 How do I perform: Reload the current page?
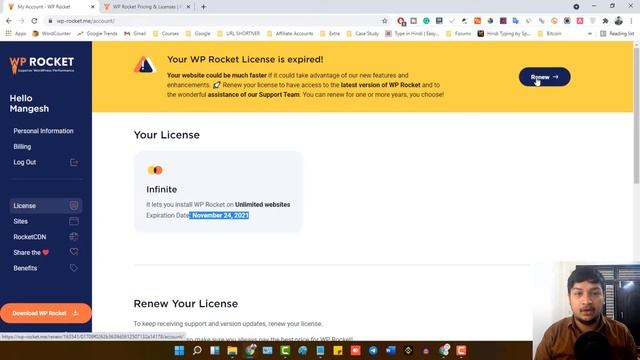[34, 21]
